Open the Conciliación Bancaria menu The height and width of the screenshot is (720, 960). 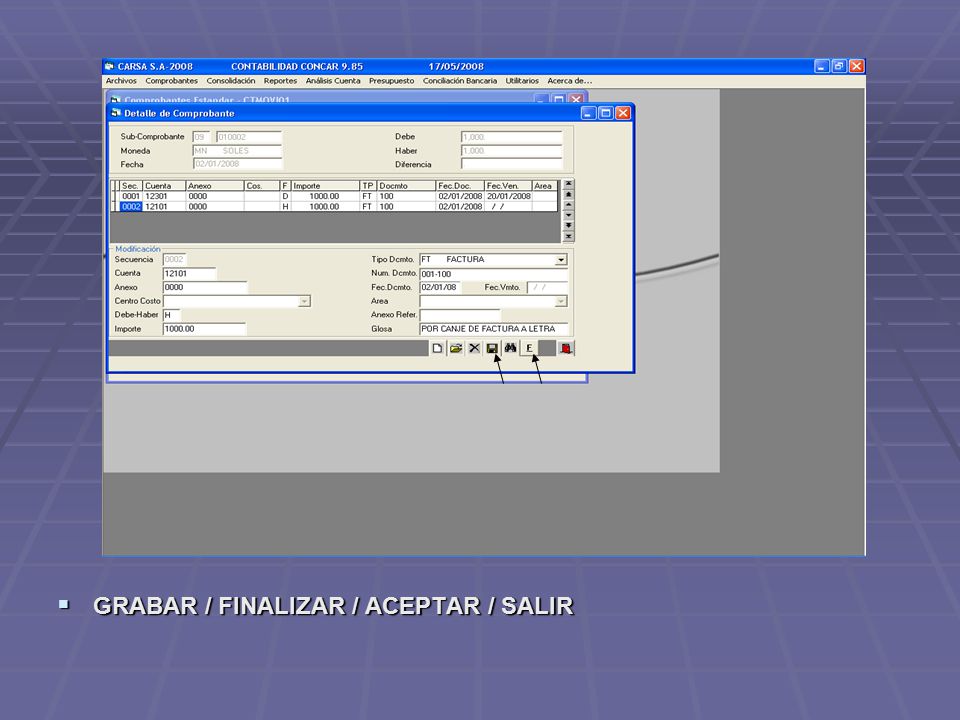[x=460, y=81]
